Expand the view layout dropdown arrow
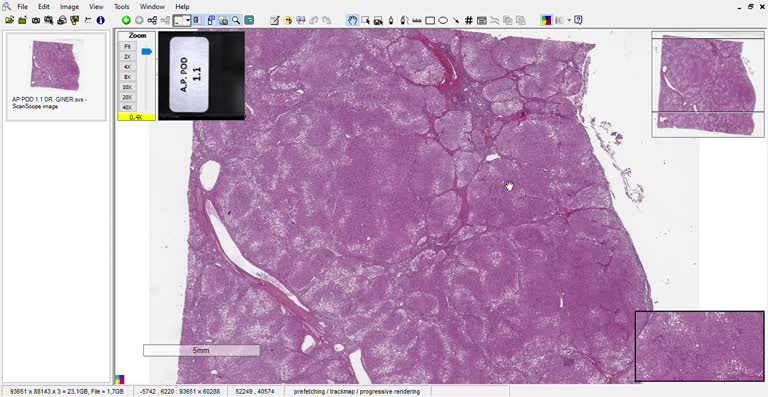The width and height of the screenshot is (768, 397). point(188,20)
